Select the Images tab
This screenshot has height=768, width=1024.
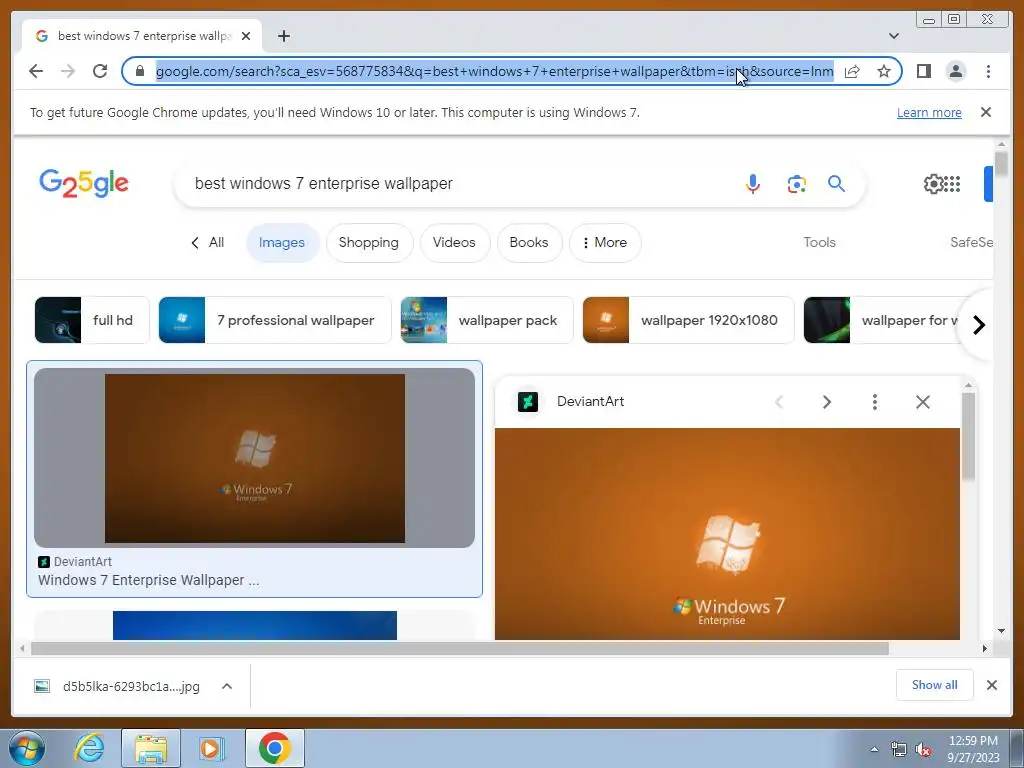click(x=281, y=242)
